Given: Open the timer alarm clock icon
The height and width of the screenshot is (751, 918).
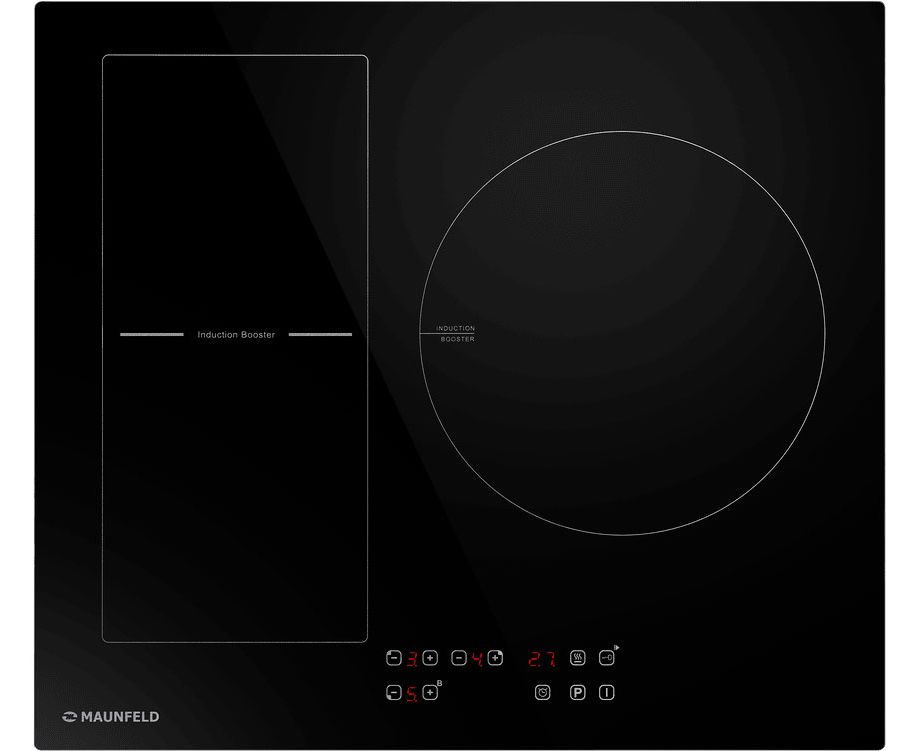Looking at the screenshot, I should tap(543, 692).
